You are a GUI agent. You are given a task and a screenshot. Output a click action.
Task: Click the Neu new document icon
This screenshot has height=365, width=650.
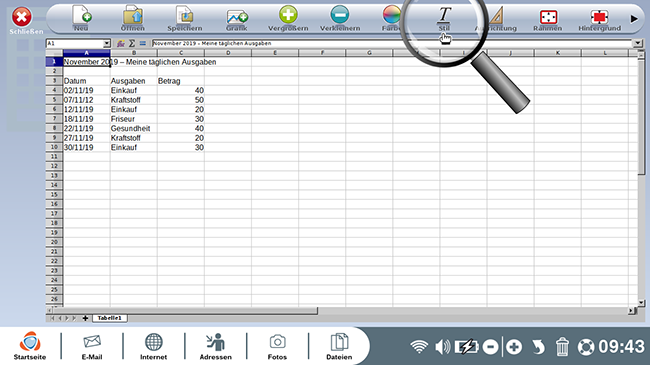click(81, 18)
